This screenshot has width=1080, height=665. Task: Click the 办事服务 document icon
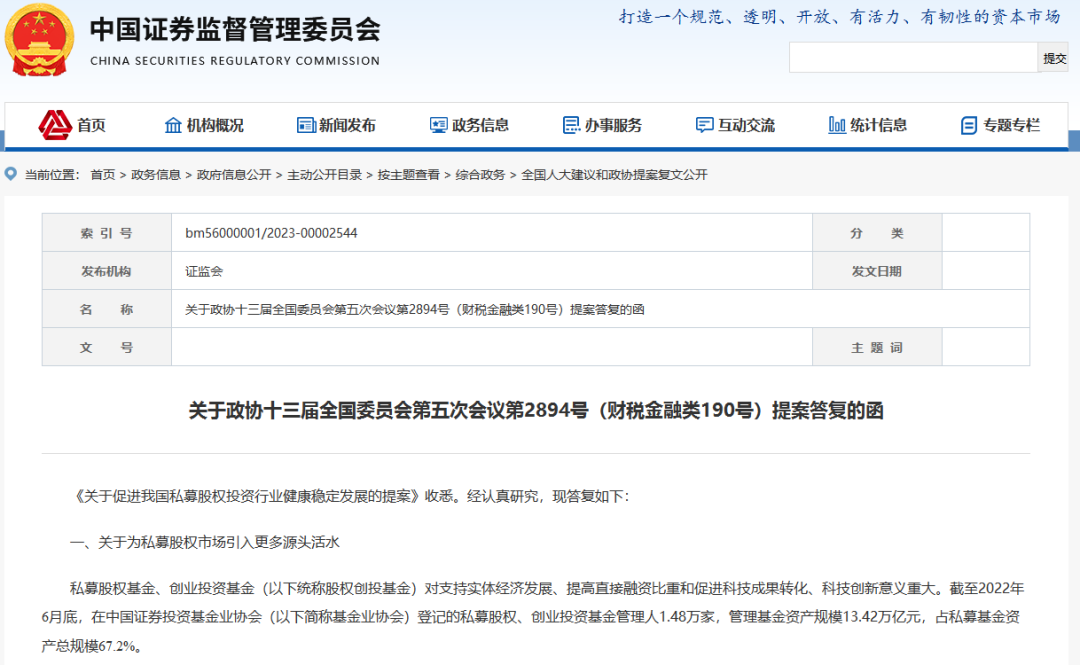tap(572, 125)
